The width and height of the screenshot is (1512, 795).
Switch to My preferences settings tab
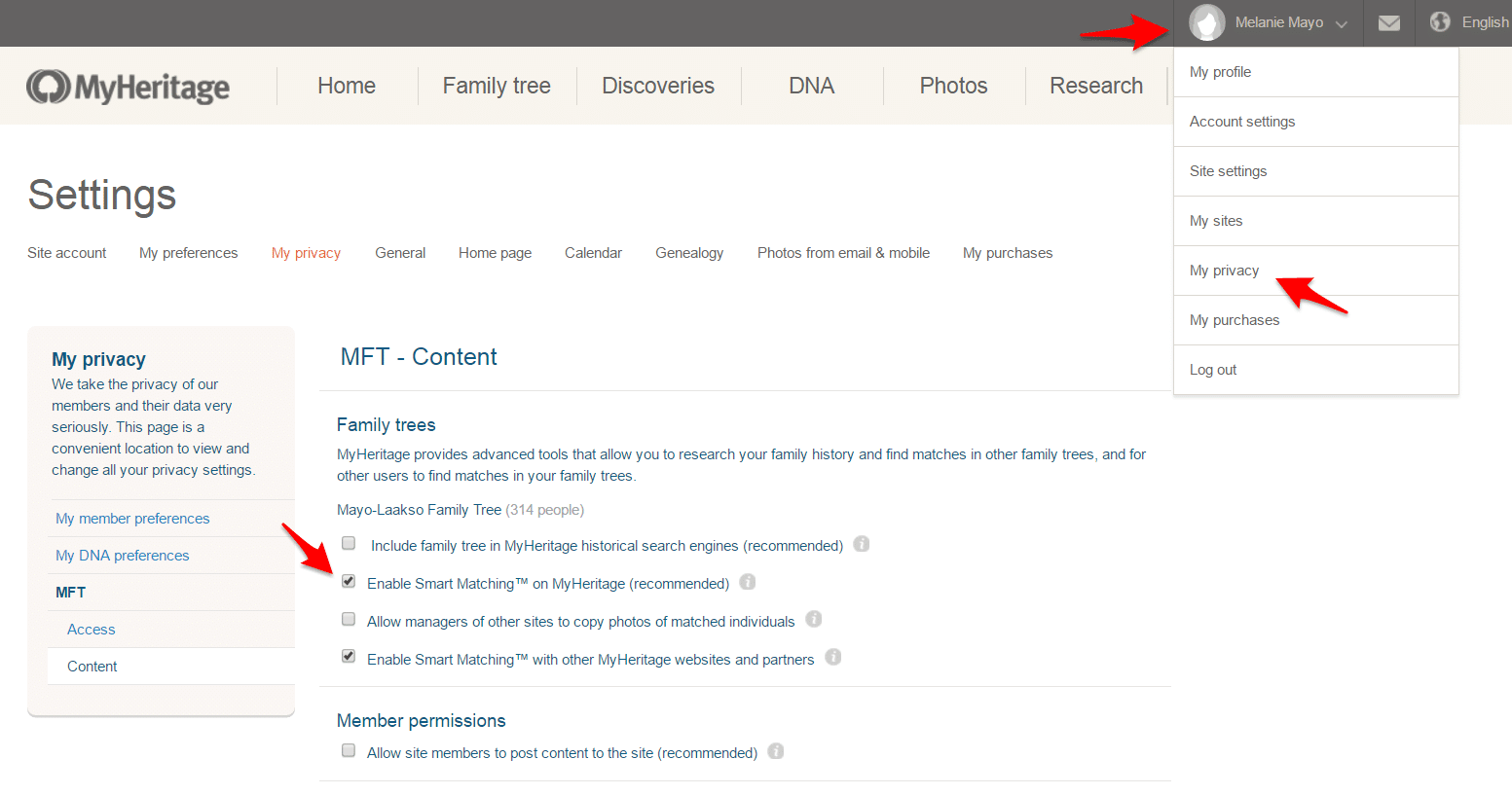pos(189,253)
